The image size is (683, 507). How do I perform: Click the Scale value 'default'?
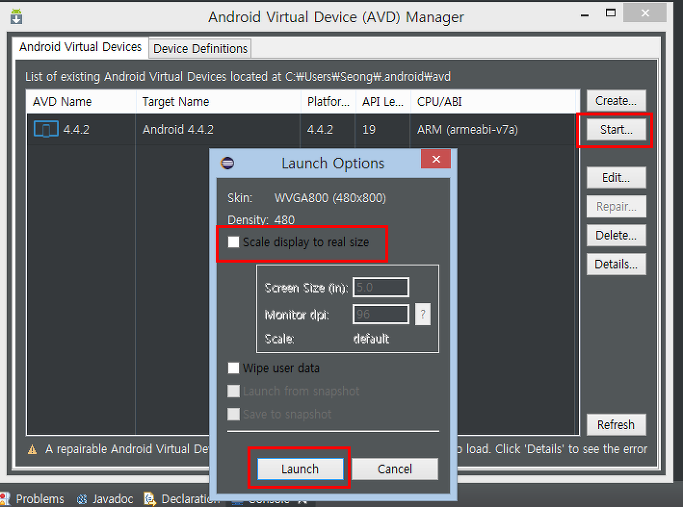(x=371, y=338)
